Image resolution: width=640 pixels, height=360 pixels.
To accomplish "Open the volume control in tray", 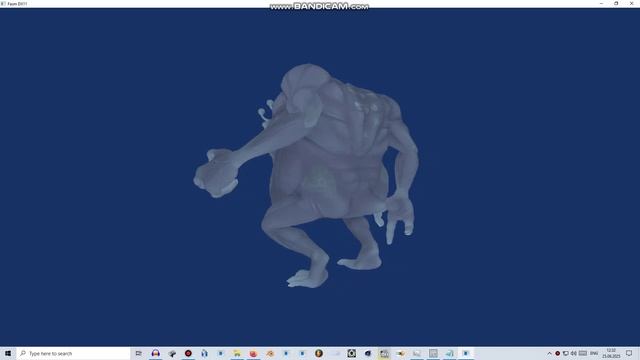I will pos(573,353).
